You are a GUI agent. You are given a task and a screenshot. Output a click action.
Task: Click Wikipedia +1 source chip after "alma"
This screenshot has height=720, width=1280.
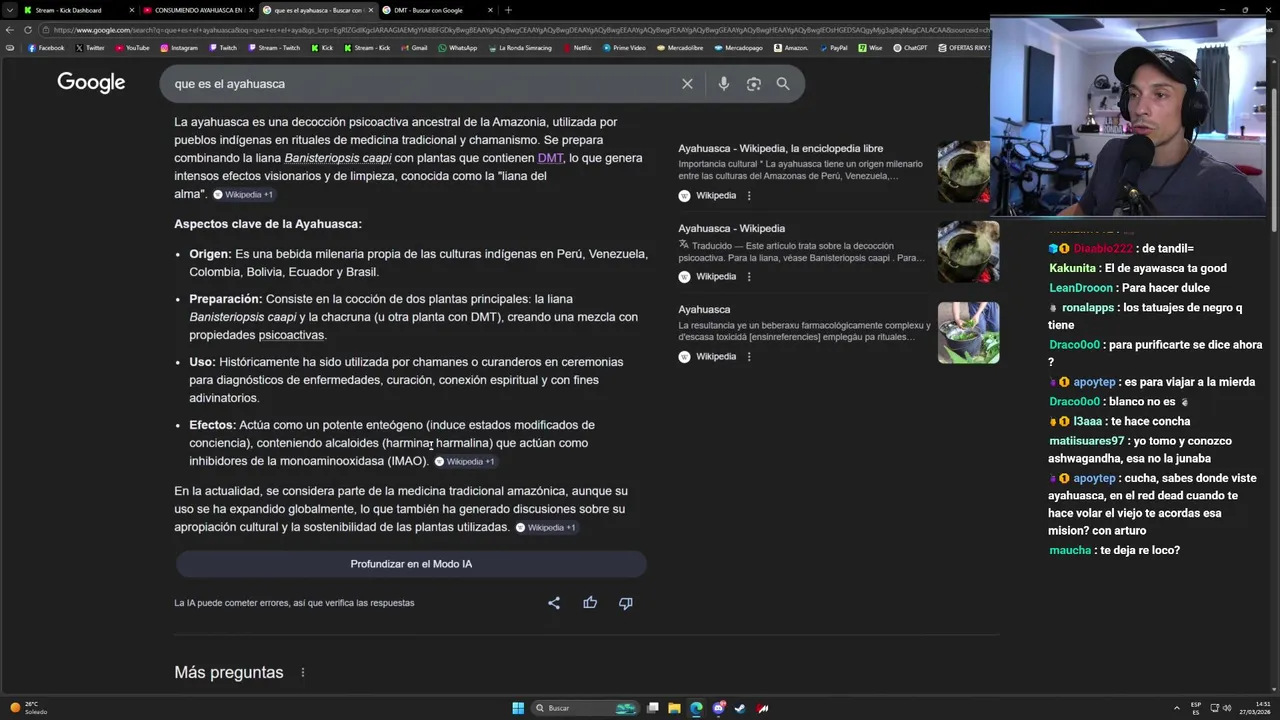[243, 195]
